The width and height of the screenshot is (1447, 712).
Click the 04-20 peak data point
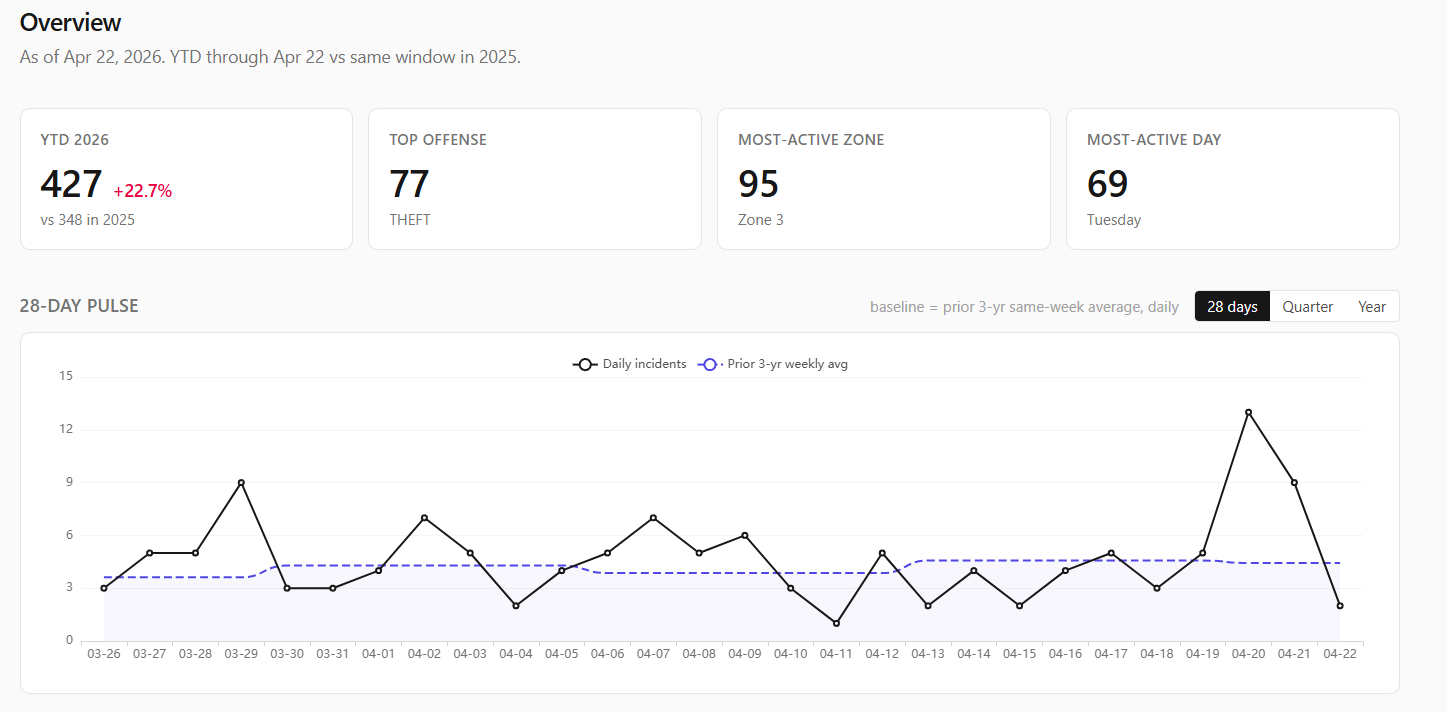(1248, 412)
